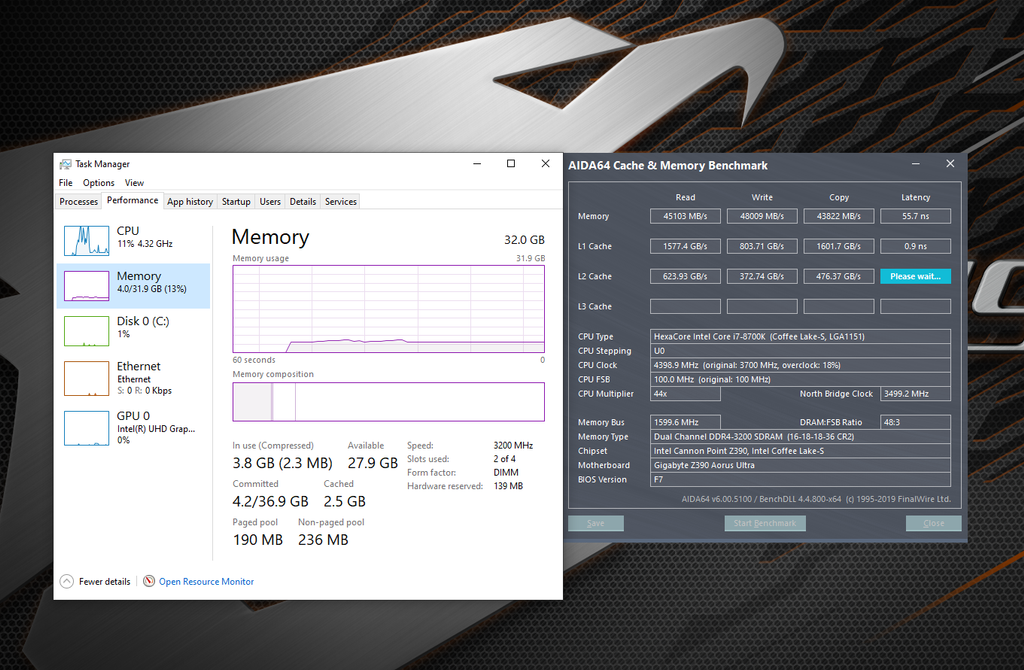Click L2 Cache Copy value 476.37 GB/s
This screenshot has height=670, width=1024.
pyautogui.click(x=839, y=276)
